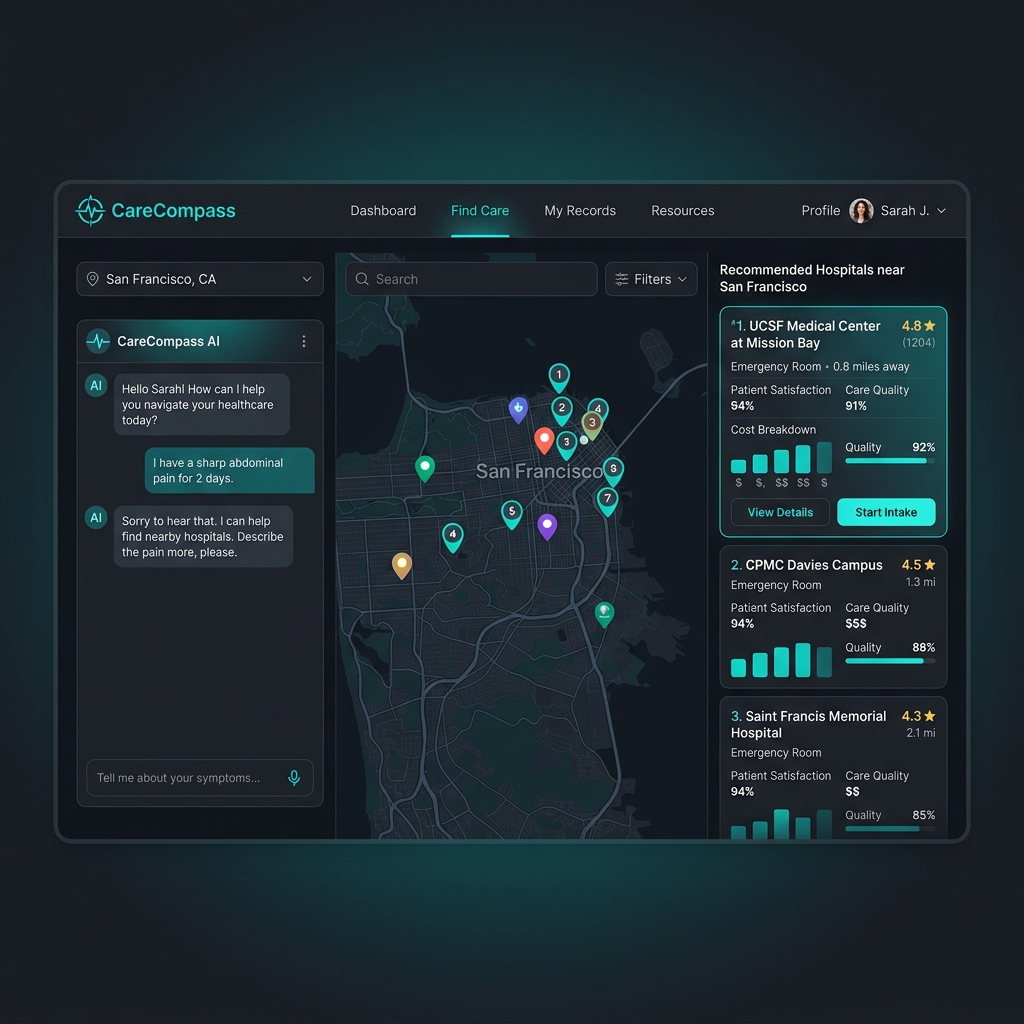
Task: Expand the chevron next to Sarah J.
Action: point(941,210)
